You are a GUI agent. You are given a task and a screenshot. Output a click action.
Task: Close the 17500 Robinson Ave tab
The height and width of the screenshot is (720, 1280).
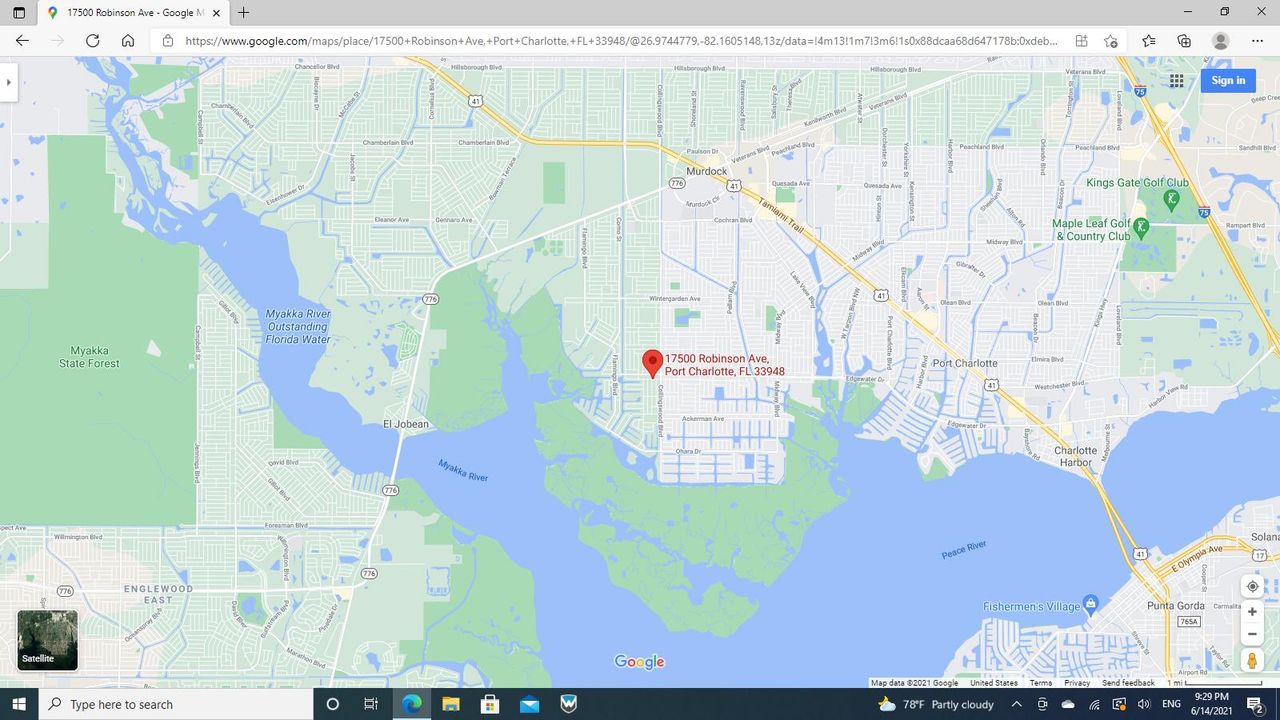click(x=216, y=13)
